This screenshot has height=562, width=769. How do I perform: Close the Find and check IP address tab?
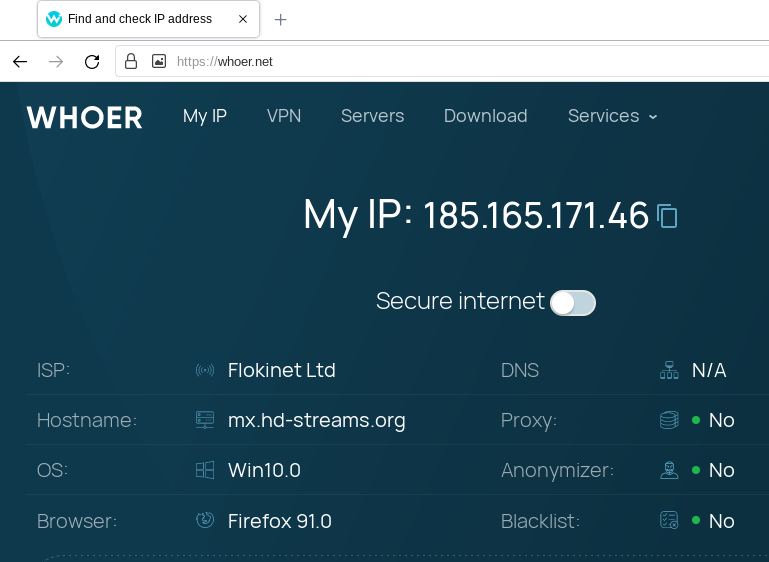pyautogui.click(x=243, y=19)
